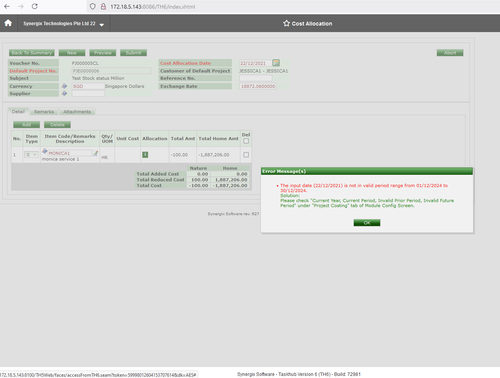Click 'Test Stock status Million' subject text

pyautogui.click(x=98, y=78)
